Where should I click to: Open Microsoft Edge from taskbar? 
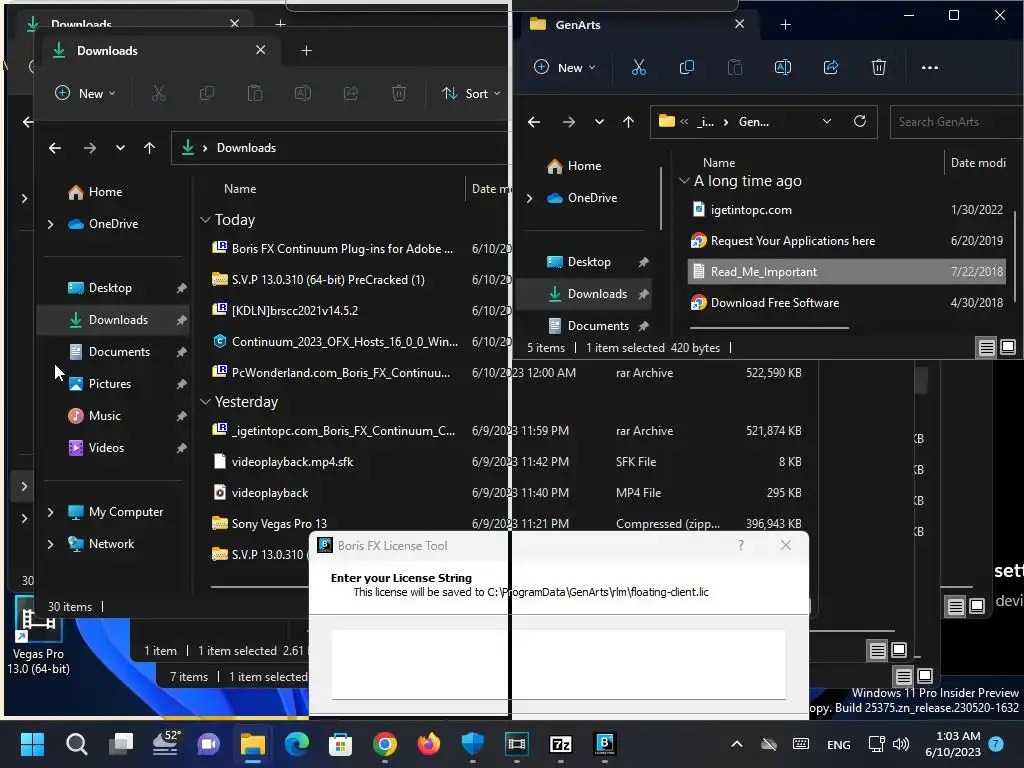(296, 744)
